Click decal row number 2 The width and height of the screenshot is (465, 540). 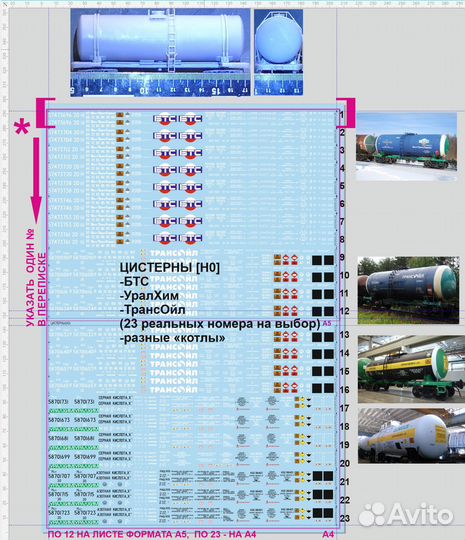(x=342, y=132)
